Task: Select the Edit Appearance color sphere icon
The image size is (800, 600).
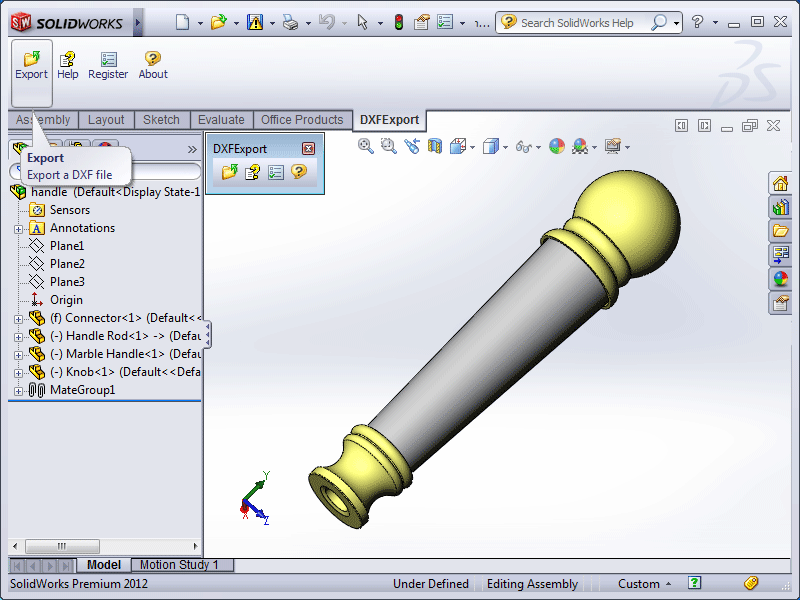Action: (x=556, y=146)
